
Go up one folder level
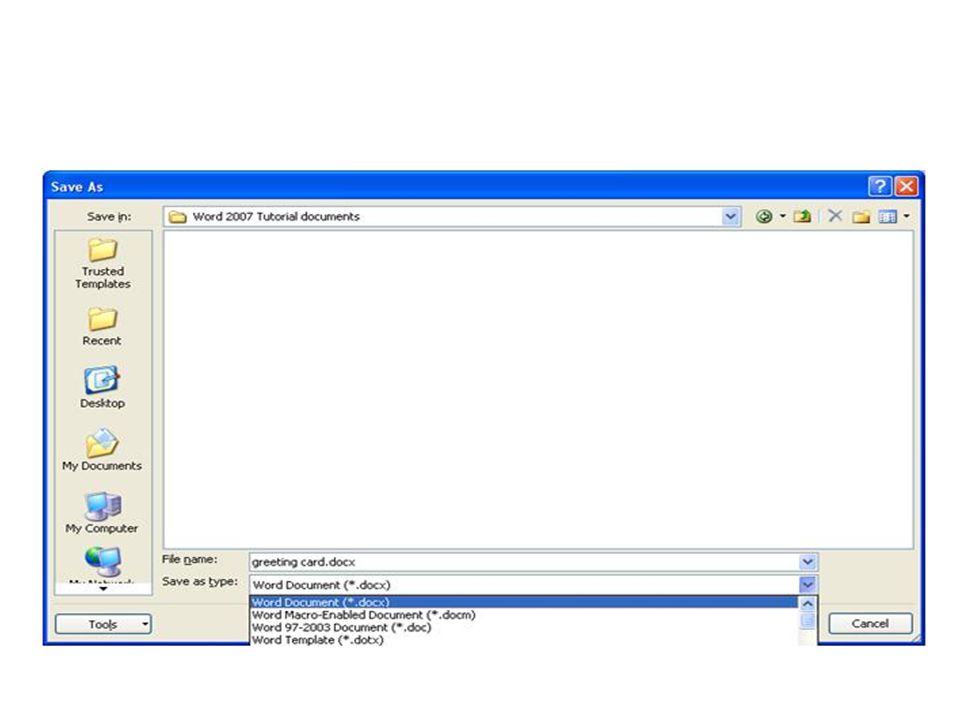coord(802,216)
